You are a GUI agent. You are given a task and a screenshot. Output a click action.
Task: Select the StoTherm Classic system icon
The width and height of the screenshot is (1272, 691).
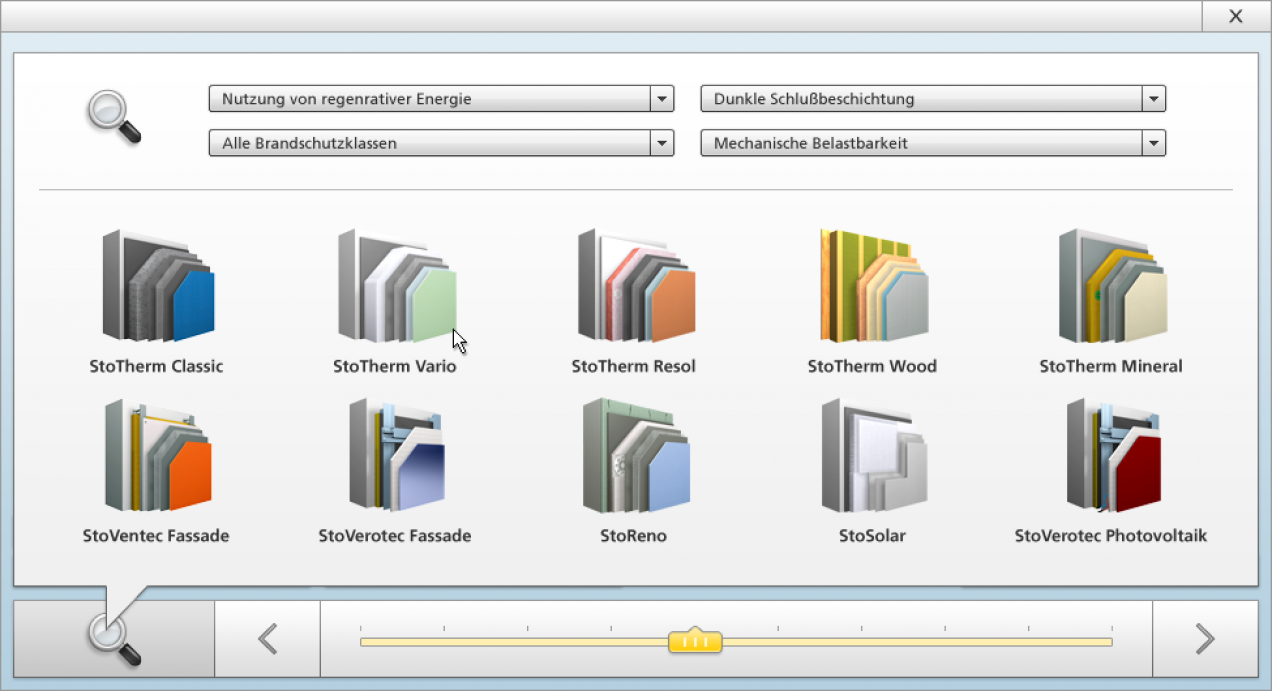(157, 286)
